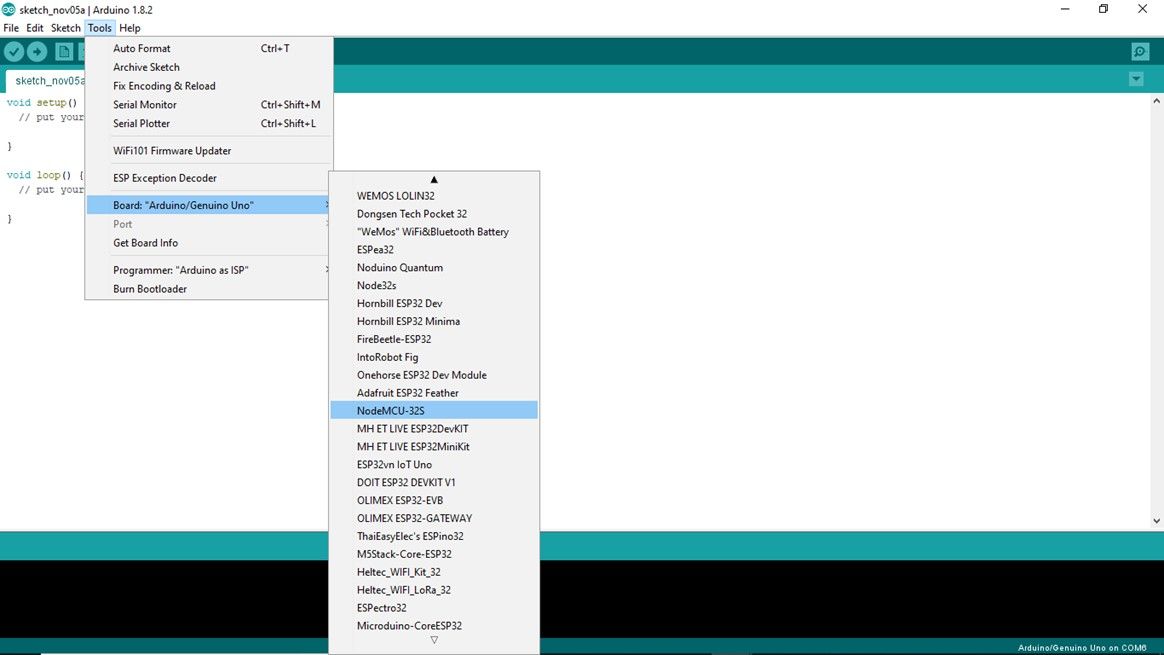This screenshot has width=1164, height=655.
Task: Expand the Board "Arduino/Genuino Uno" submenu
Action: click(208, 205)
